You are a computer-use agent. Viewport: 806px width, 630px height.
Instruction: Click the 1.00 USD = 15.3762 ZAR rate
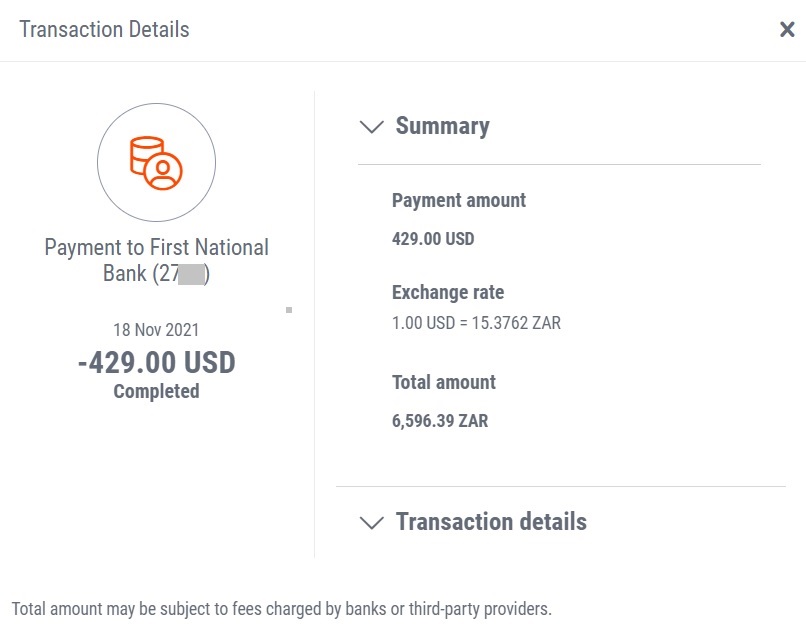click(x=476, y=323)
